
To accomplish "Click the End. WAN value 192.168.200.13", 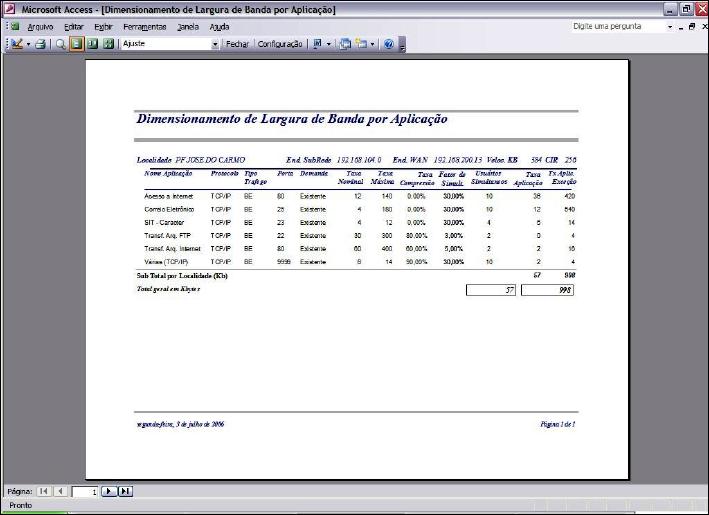I will pyautogui.click(x=458, y=160).
